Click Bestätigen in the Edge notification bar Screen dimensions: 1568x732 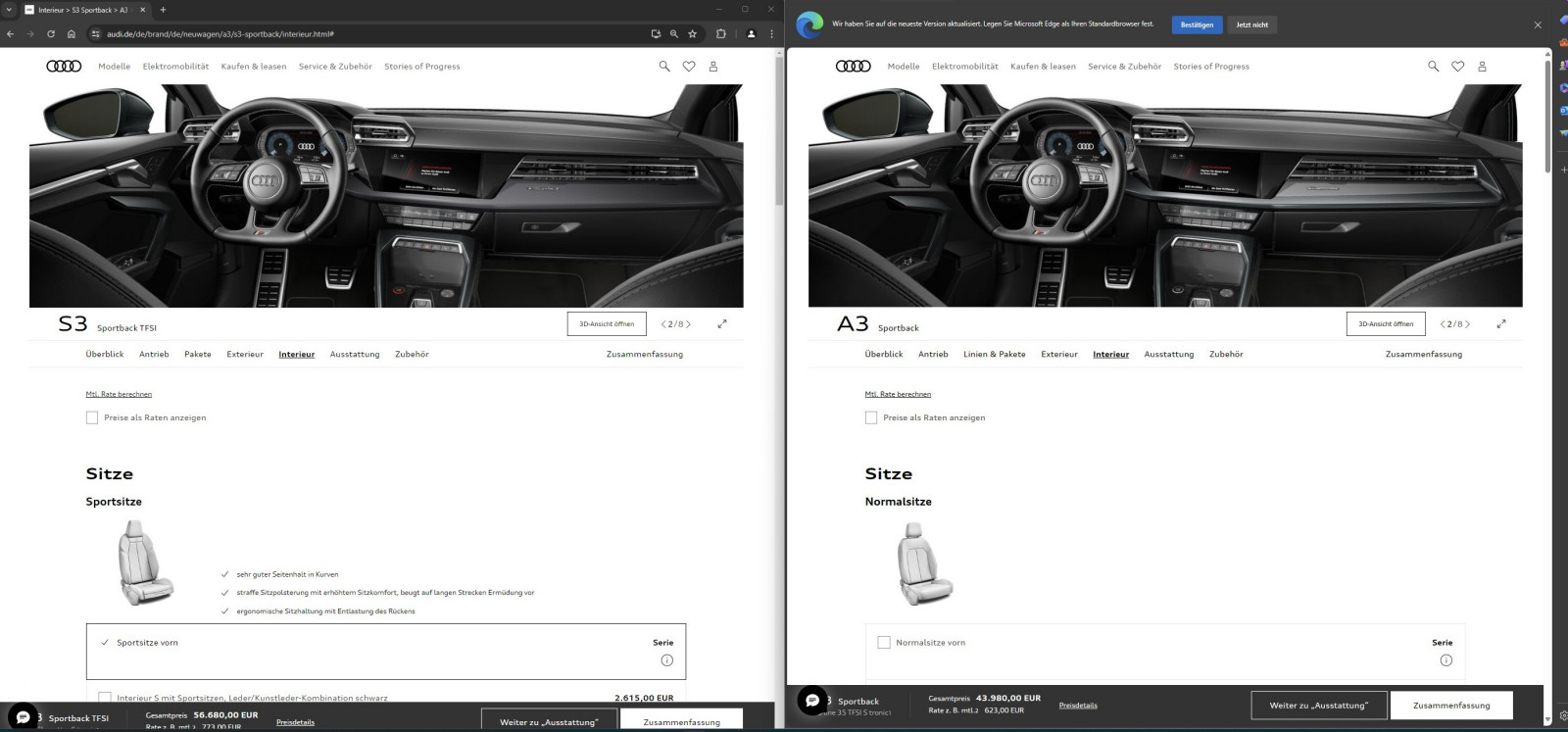1197,24
